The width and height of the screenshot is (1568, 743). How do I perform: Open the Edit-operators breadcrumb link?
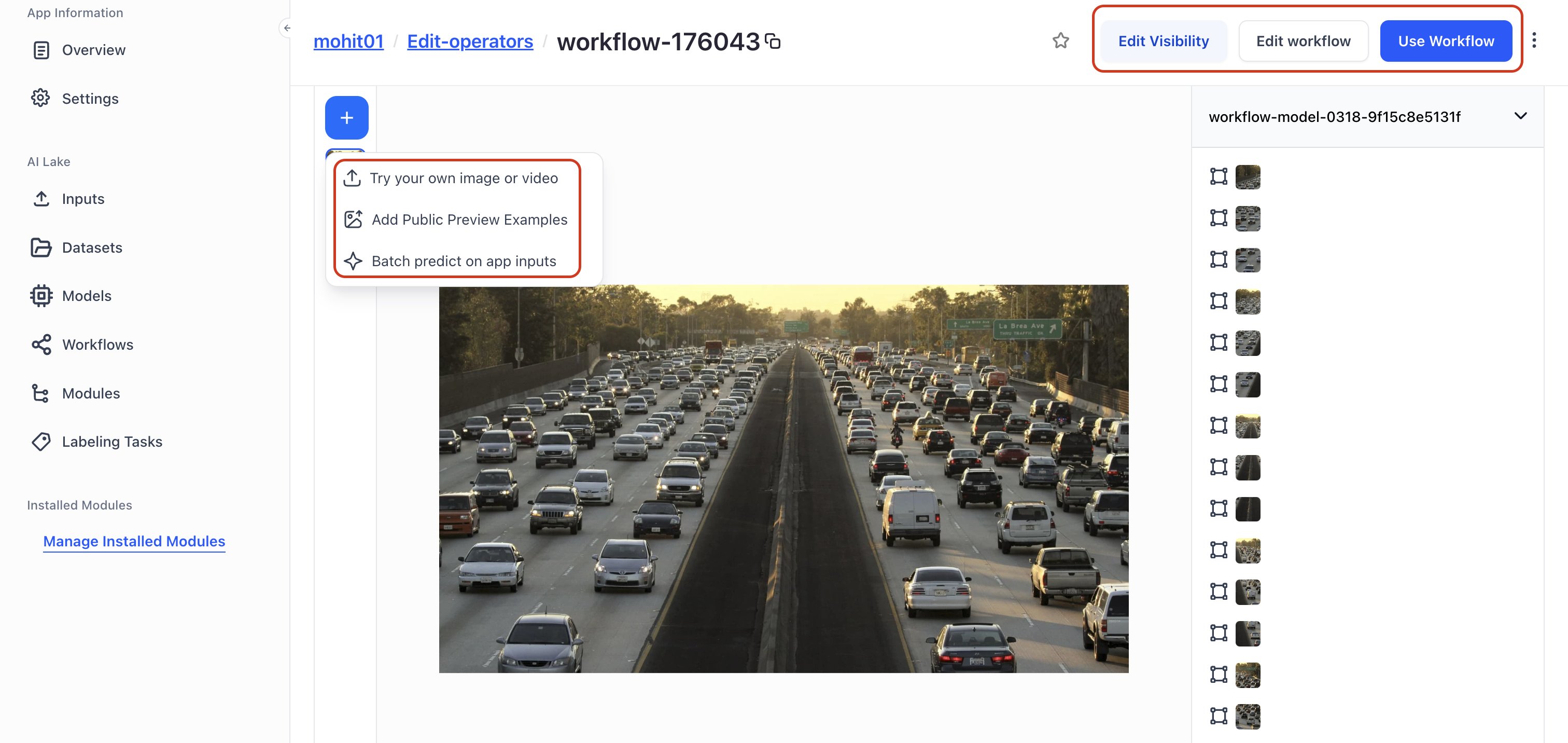click(x=470, y=40)
